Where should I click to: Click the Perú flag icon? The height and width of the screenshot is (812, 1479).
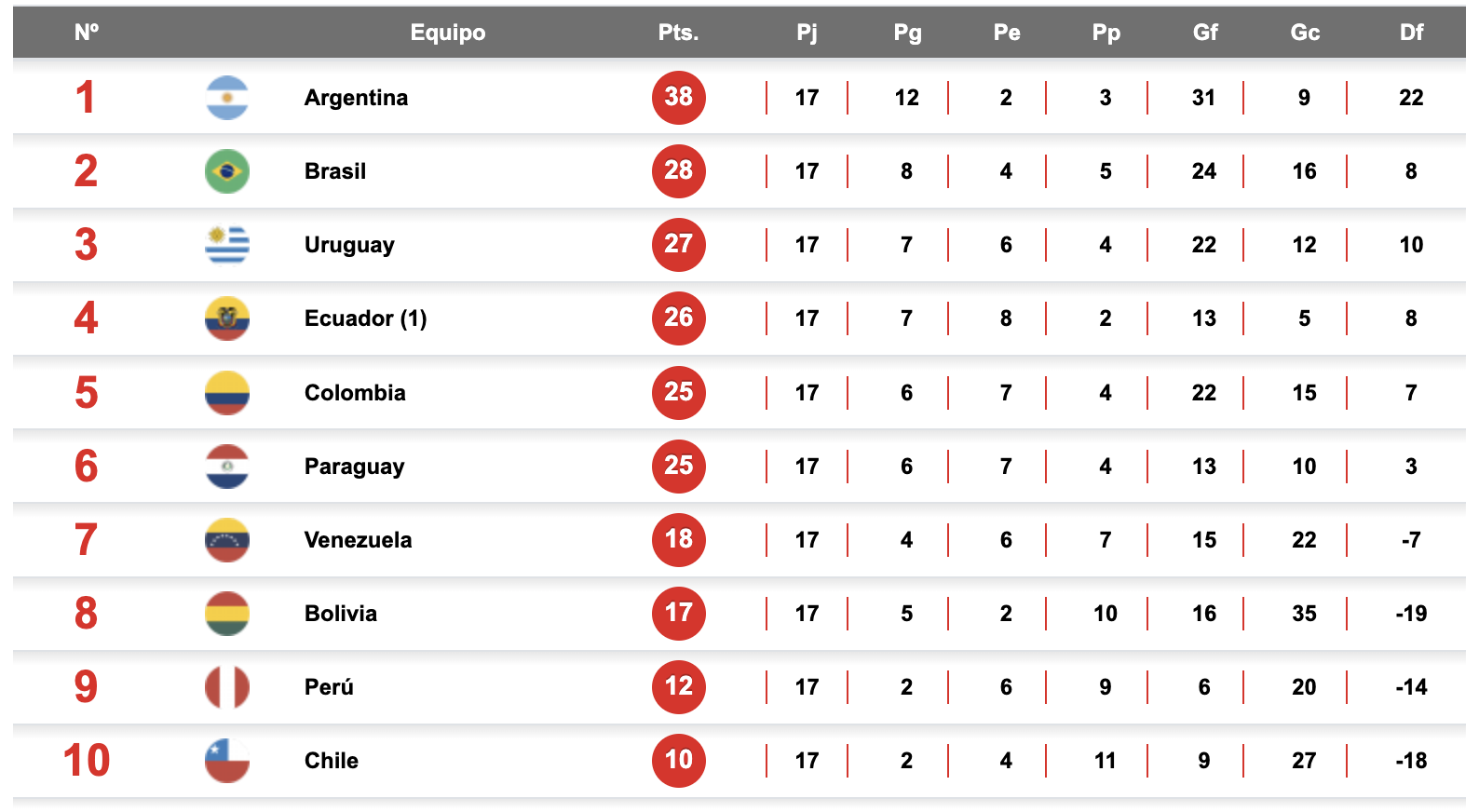[x=227, y=687]
